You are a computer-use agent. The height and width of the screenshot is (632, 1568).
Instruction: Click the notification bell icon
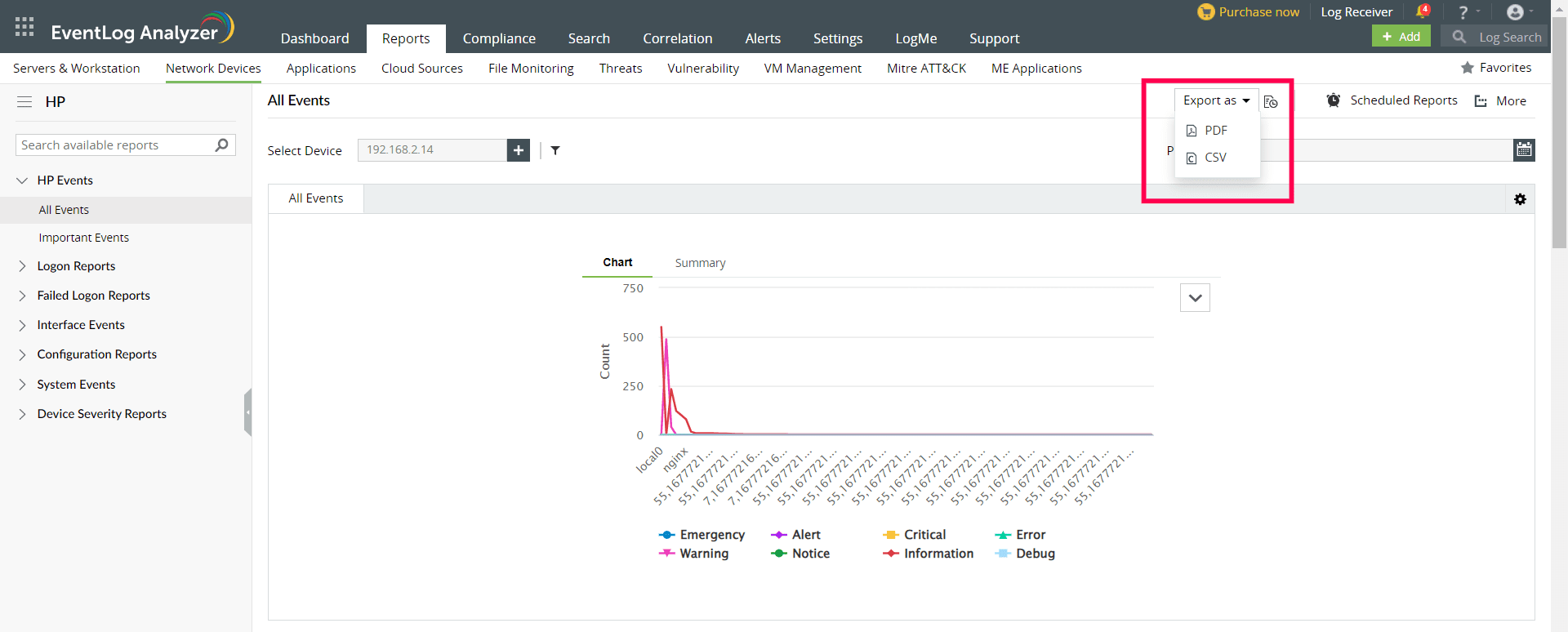(x=1422, y=12)
